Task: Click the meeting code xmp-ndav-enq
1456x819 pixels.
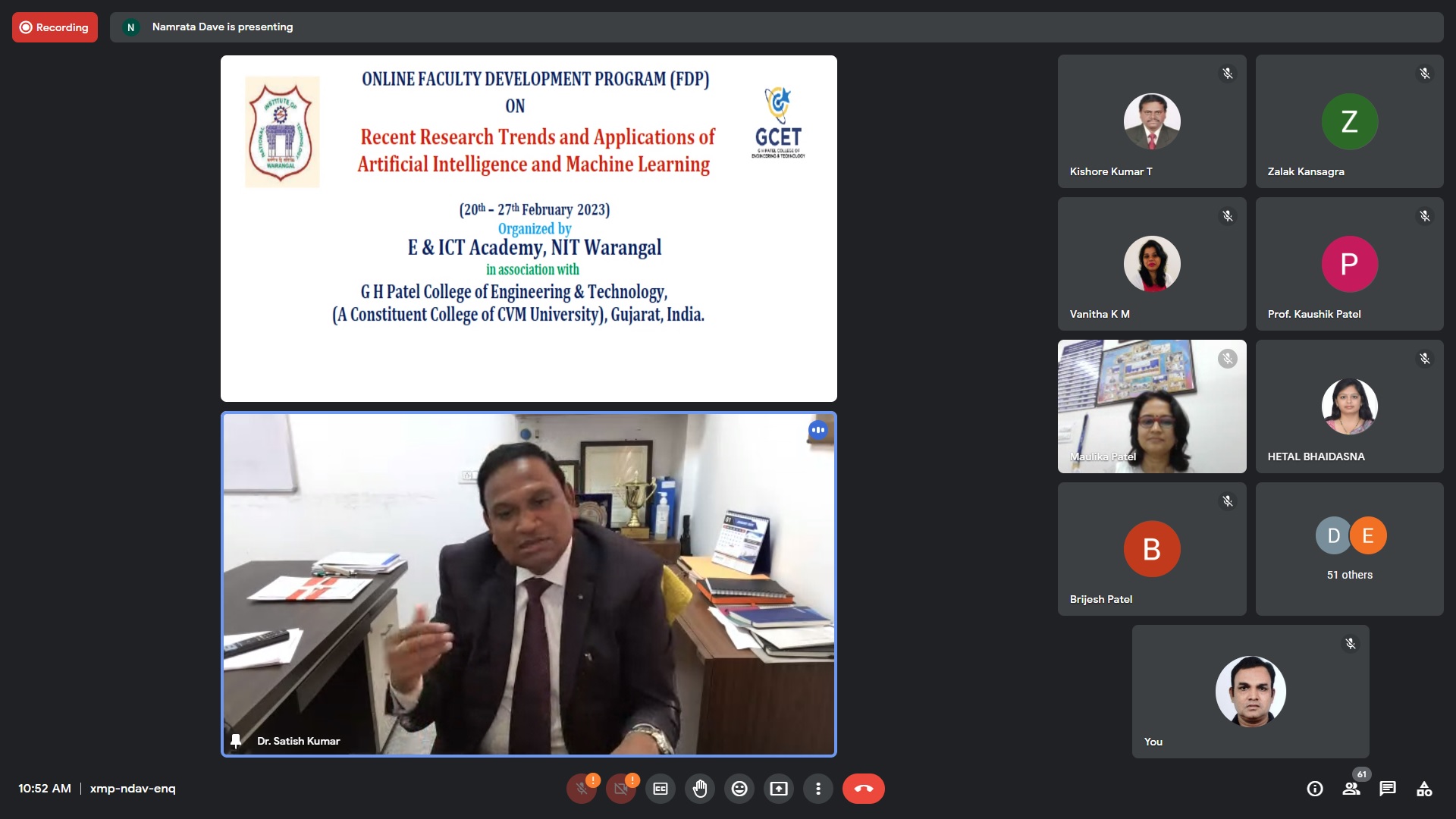Action: click(x=133, y=789)
